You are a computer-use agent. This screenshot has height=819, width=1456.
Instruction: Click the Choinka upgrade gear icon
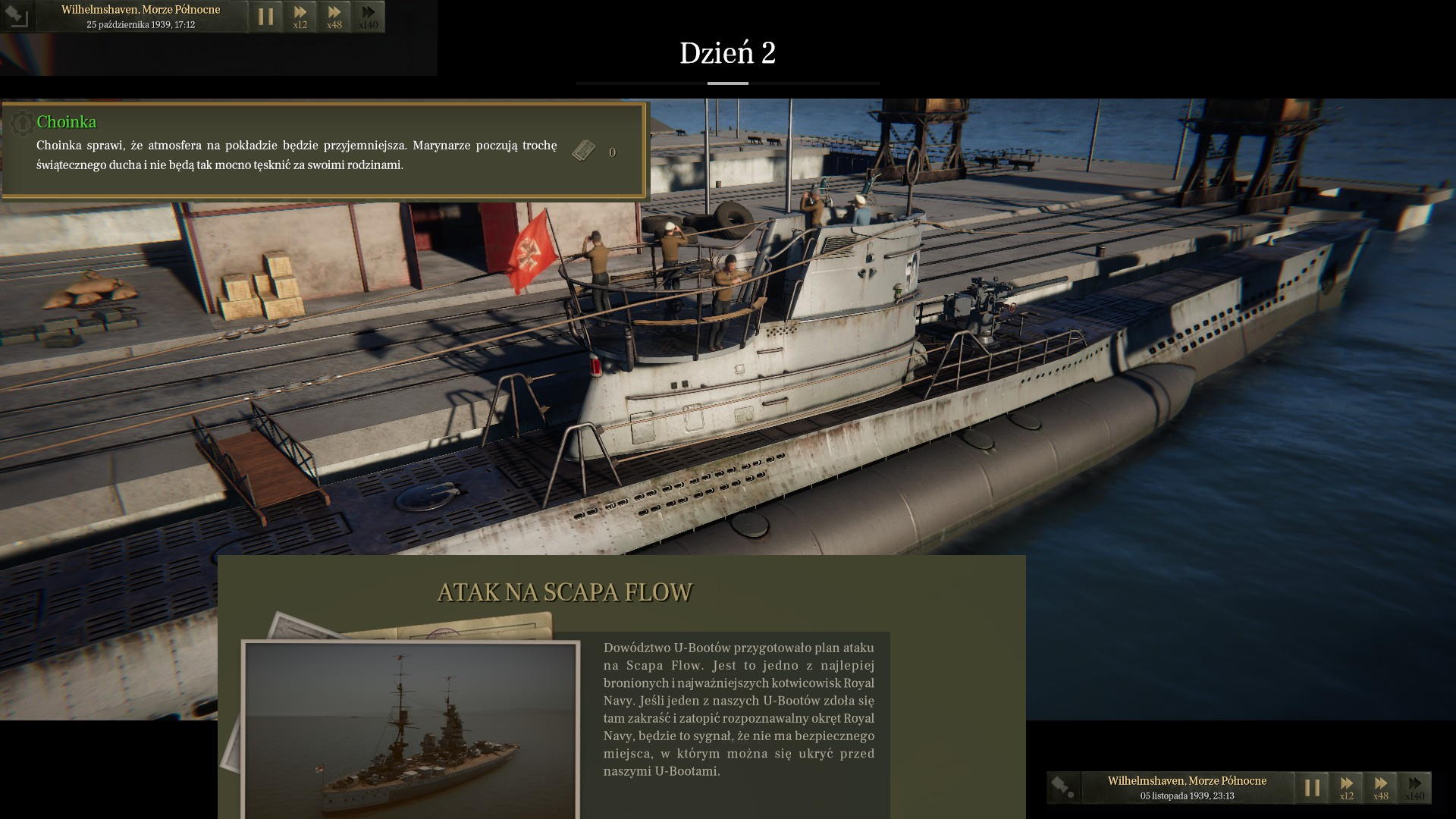pos(22,122)
